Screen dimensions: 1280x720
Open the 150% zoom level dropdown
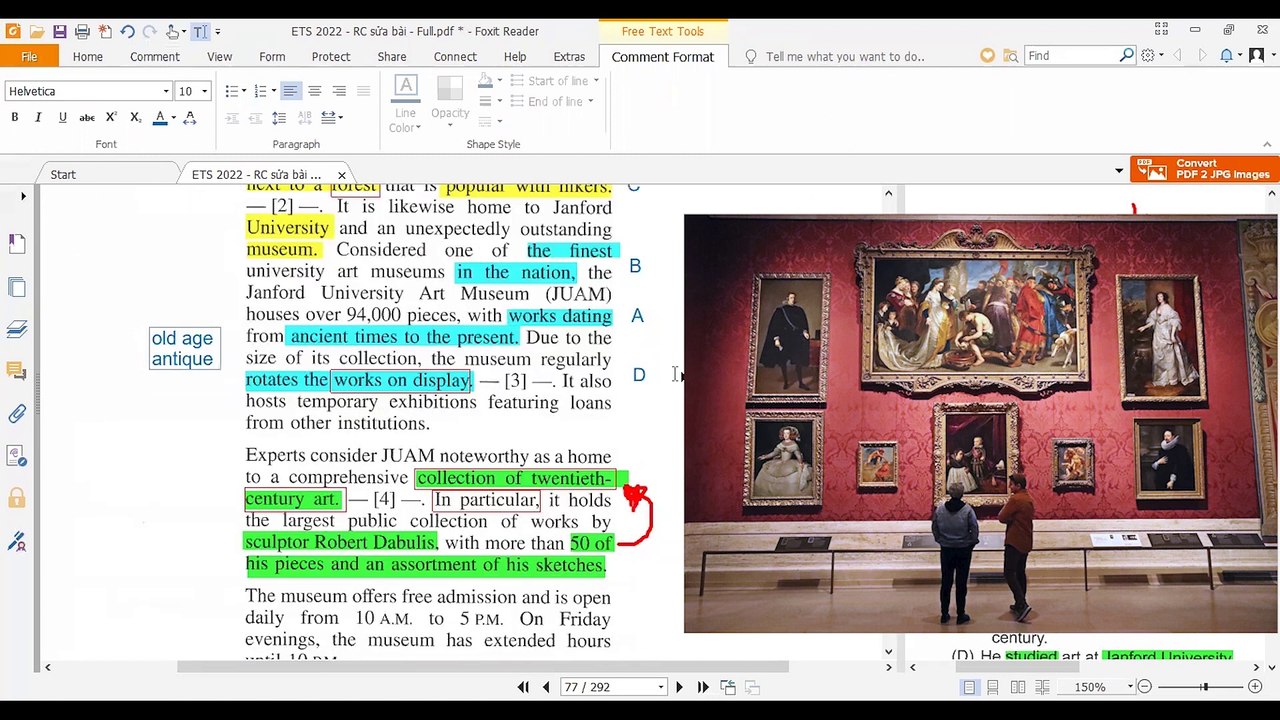(1130, 687)
